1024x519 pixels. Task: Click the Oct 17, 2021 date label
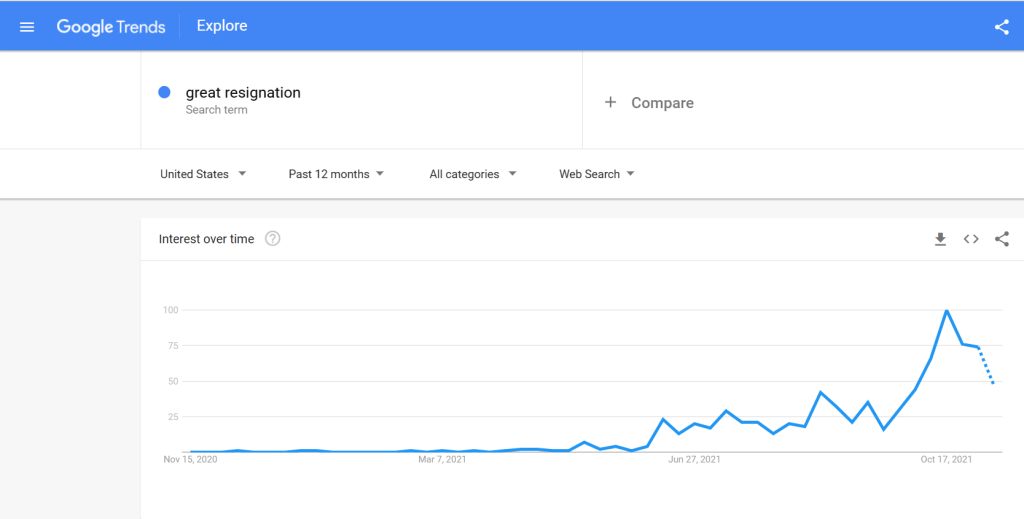946,460
